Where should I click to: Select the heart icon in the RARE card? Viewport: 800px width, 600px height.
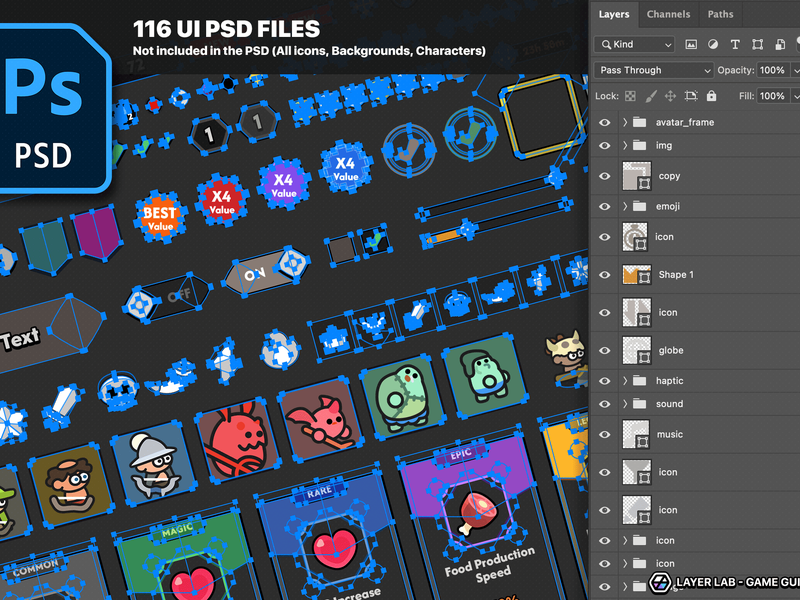[336, 549]
